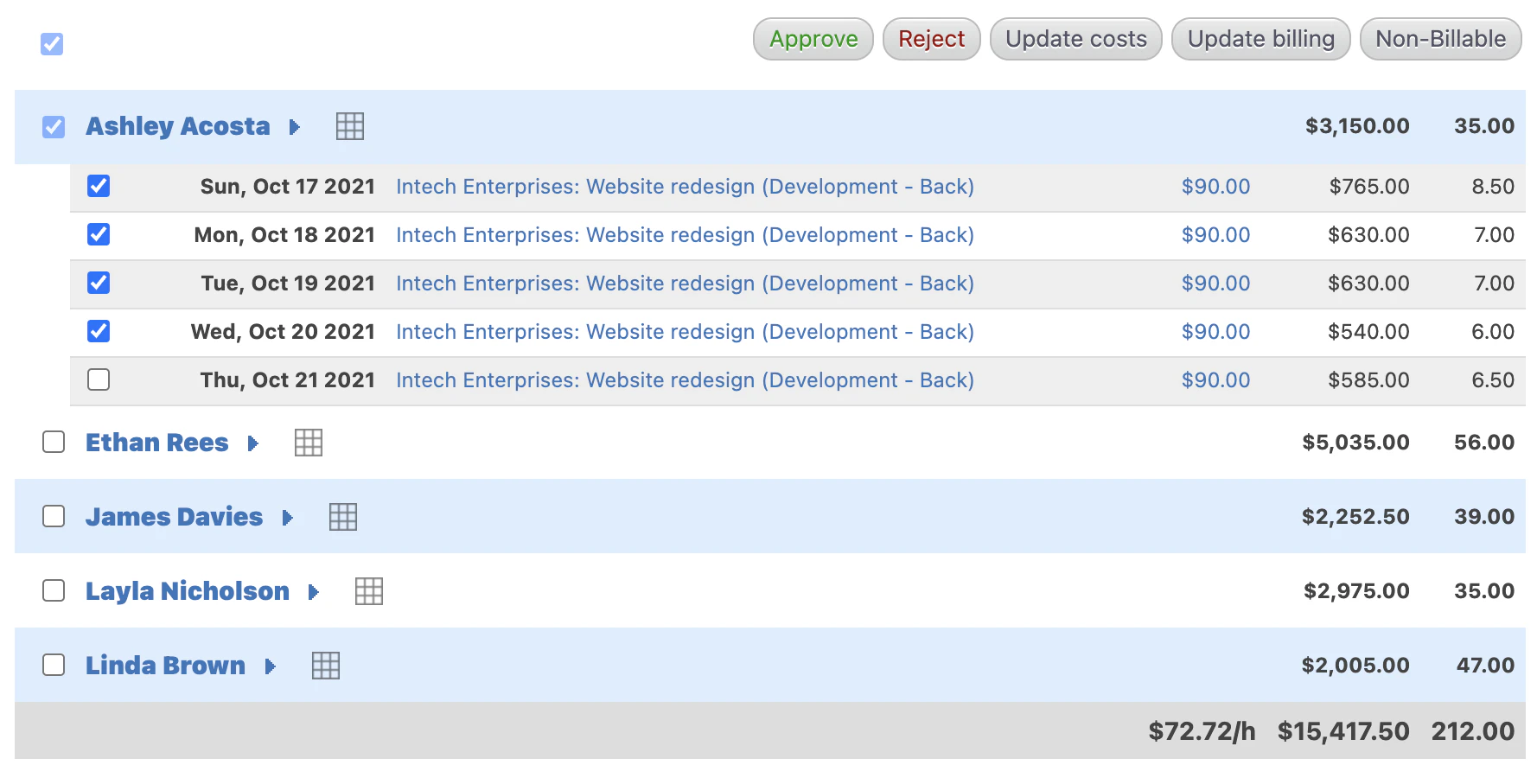1537x784 pixels.
Task: Uncheck the select-all checkbox at the top
Action: click(51, 43)
